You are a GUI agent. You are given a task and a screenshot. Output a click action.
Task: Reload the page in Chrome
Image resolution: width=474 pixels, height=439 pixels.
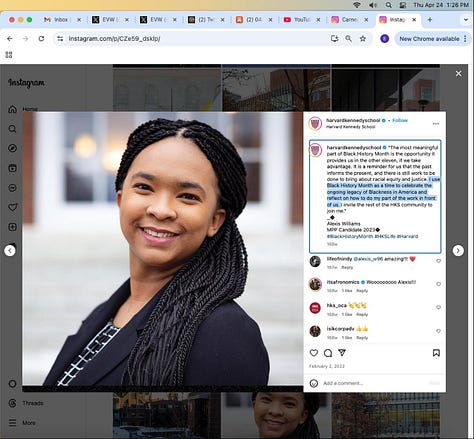click(41, 39)
